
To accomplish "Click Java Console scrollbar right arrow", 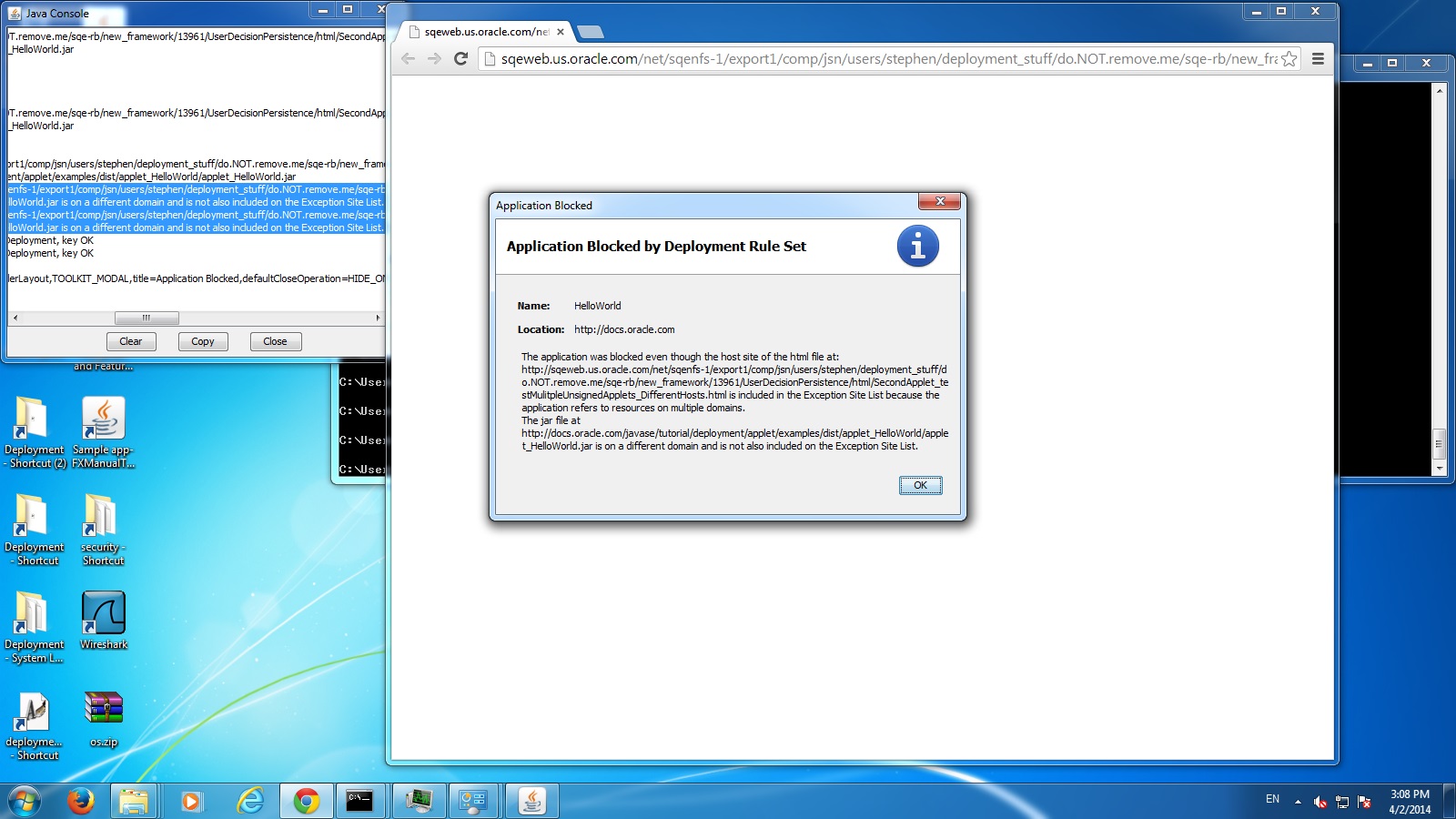I will tap(378, 318).
